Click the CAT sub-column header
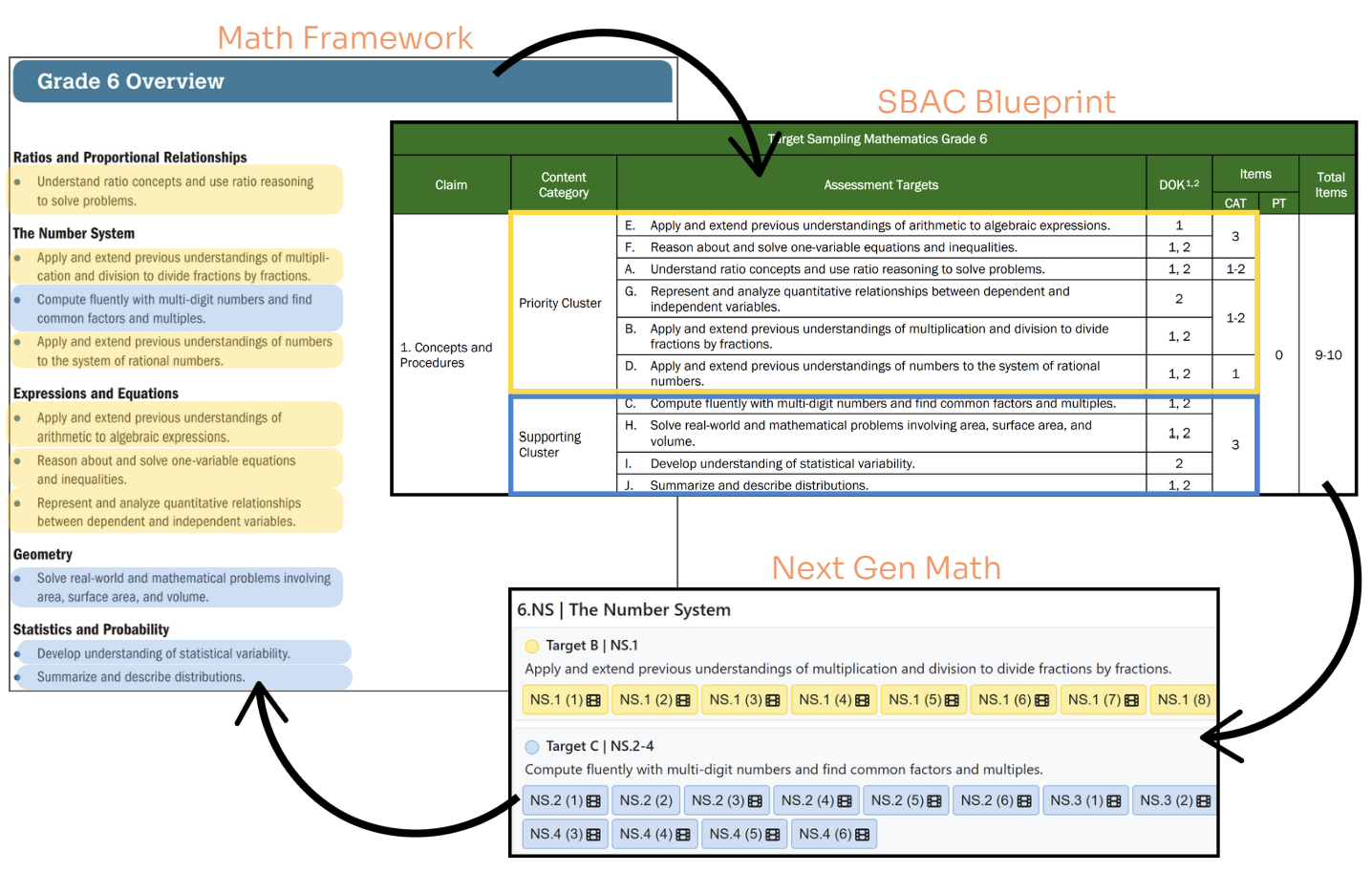 [1235, 203]
